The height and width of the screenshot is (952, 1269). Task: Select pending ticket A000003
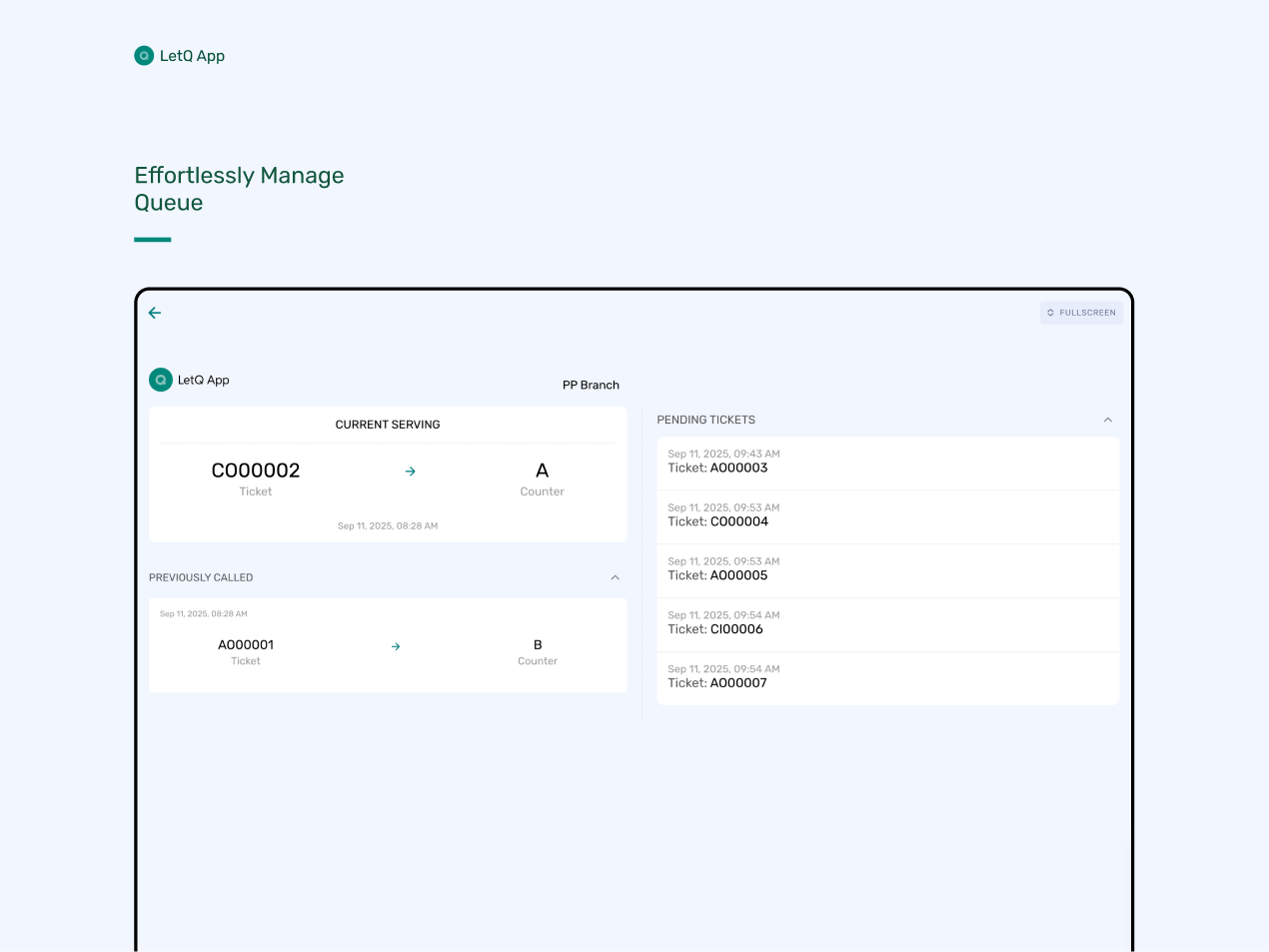pyautogui.click(x=887, y=463)
